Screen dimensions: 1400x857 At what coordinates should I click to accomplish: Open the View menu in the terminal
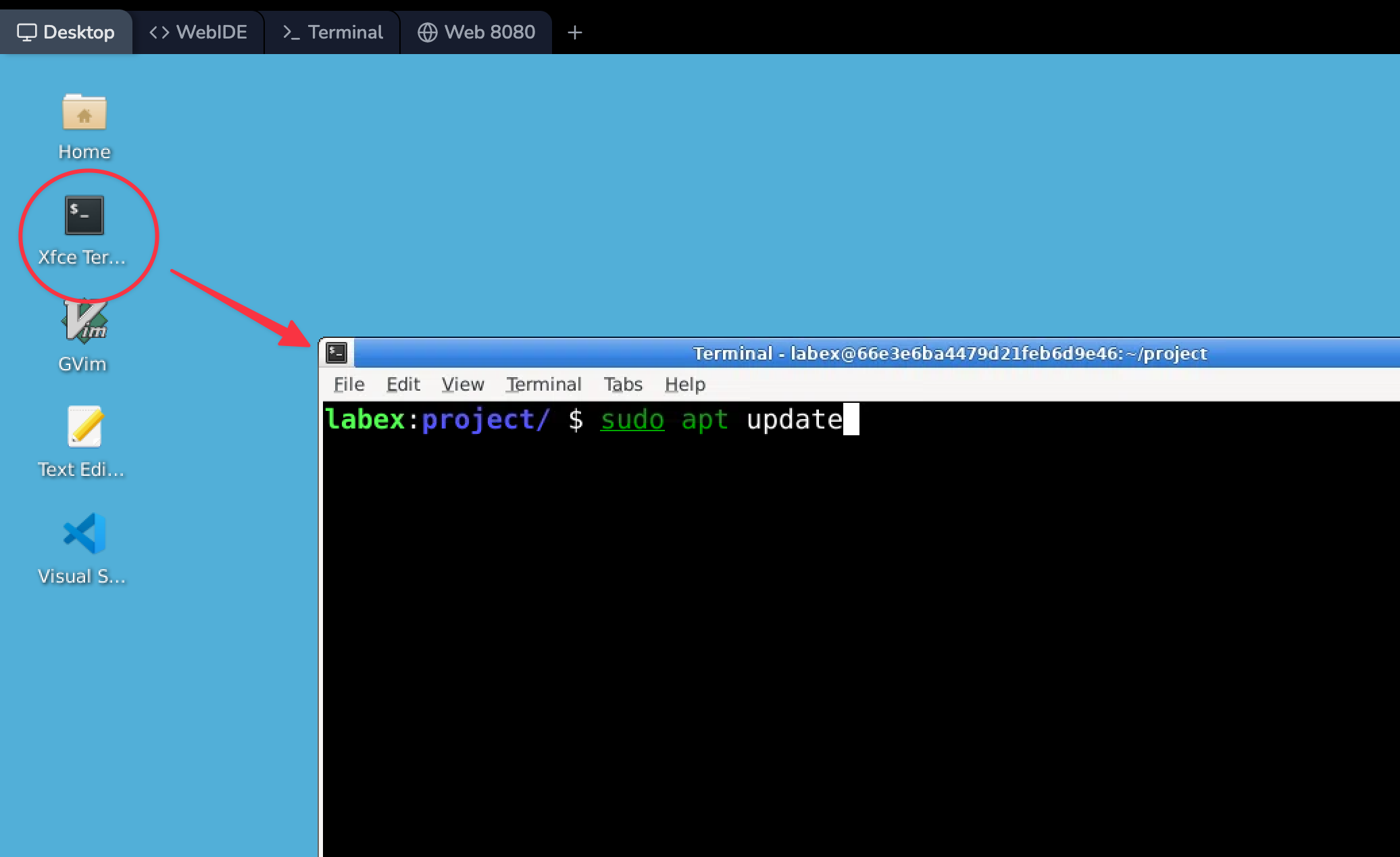click(463, 384)
